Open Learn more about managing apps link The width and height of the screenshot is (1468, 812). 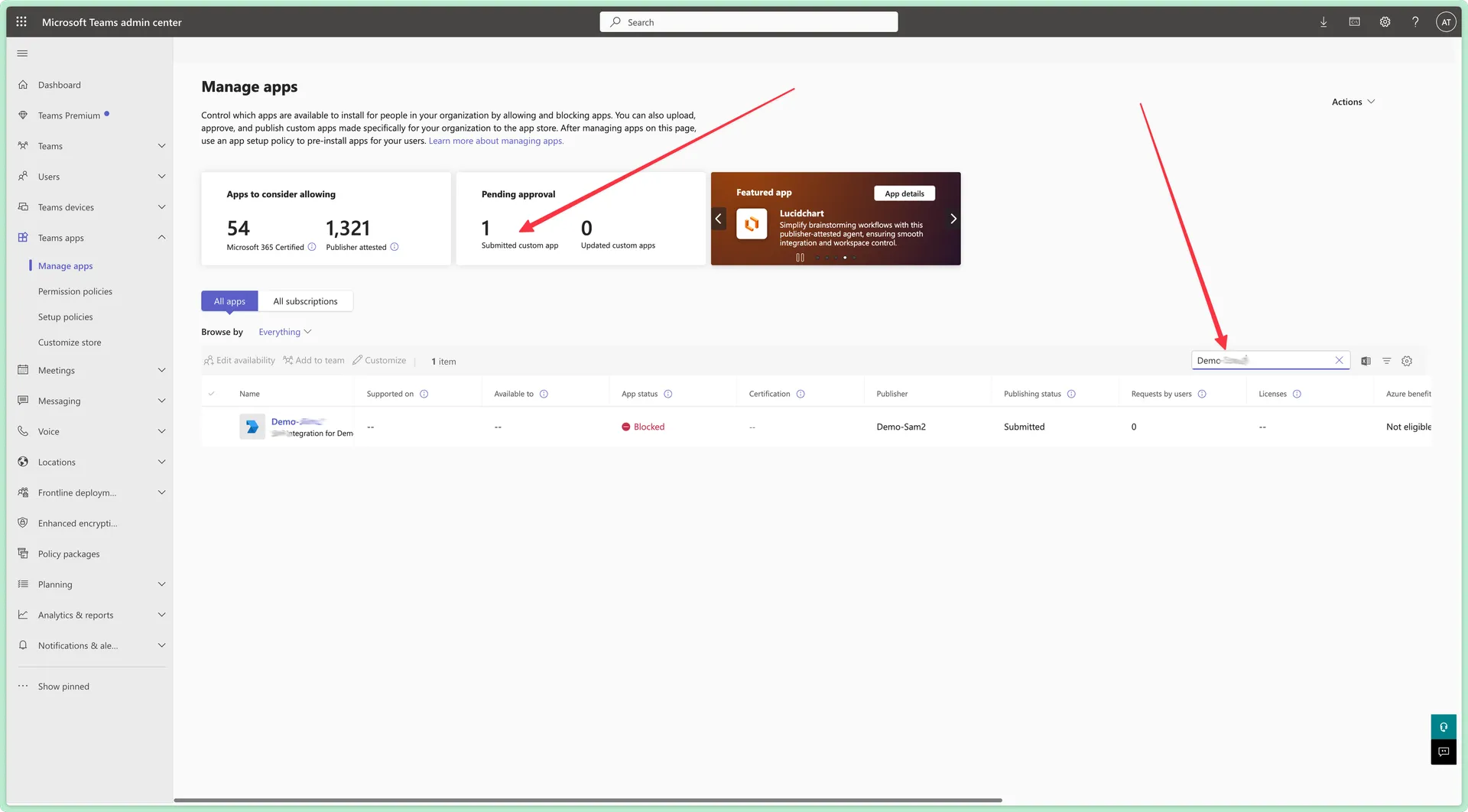(x=496, y=141)
